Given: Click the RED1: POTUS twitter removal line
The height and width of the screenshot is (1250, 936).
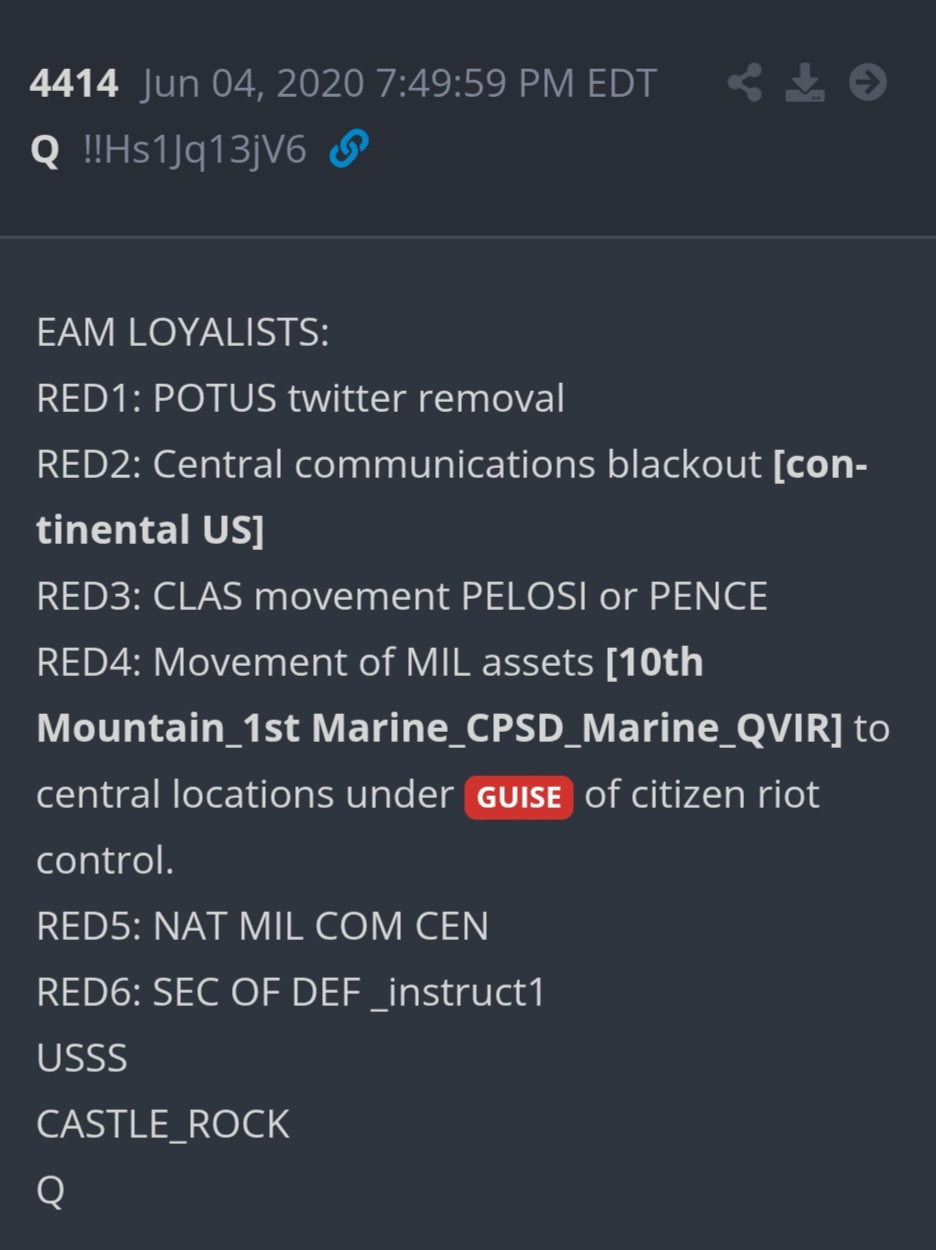Looking at the screenshot, I should [x=300, y=398].
